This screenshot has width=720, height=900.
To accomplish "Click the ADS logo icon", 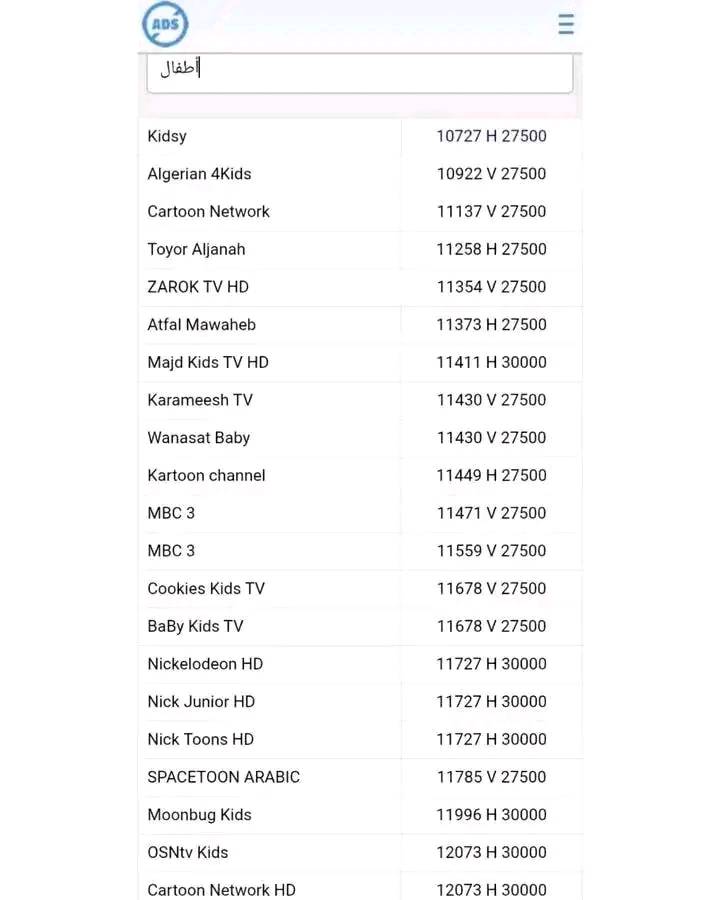I will coord(164,25).
